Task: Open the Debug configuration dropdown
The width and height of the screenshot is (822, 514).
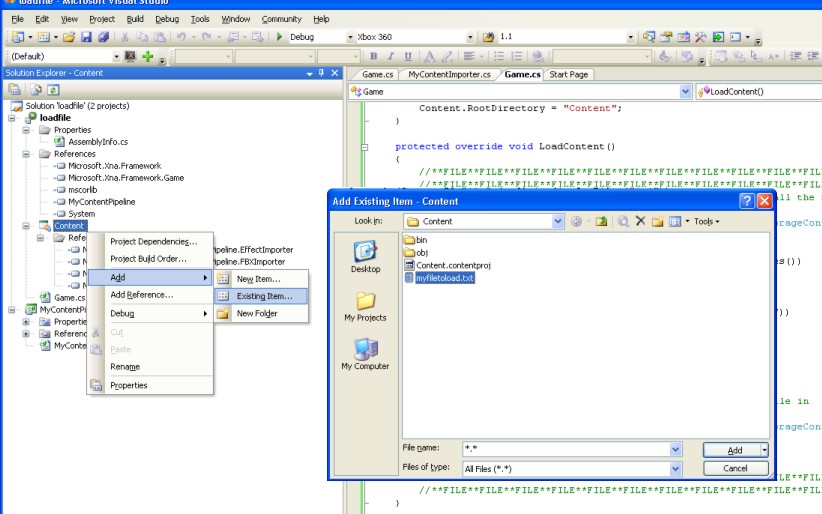Action: [350, 37]
